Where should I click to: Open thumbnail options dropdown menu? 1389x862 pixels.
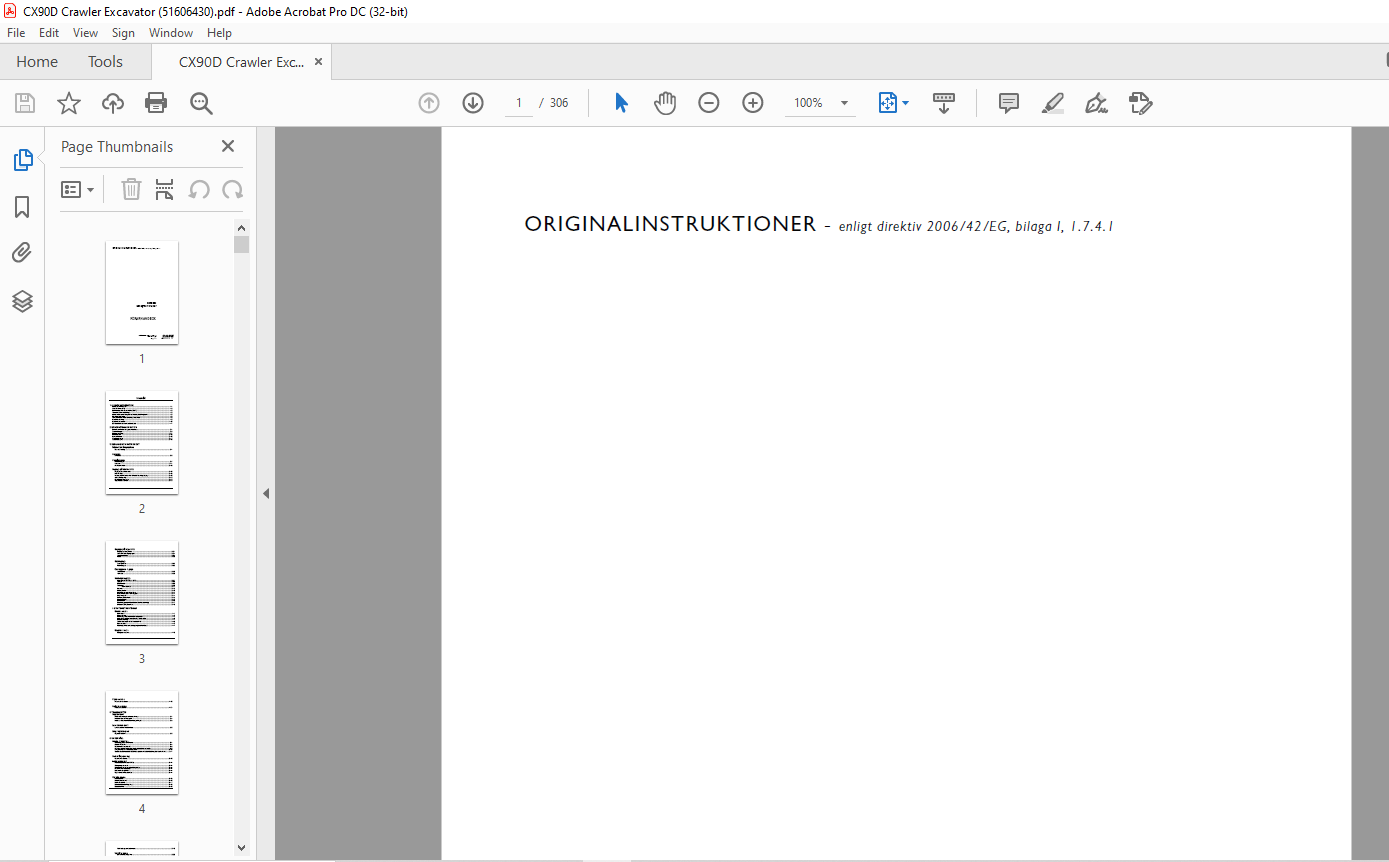click(x=77, y=189)
